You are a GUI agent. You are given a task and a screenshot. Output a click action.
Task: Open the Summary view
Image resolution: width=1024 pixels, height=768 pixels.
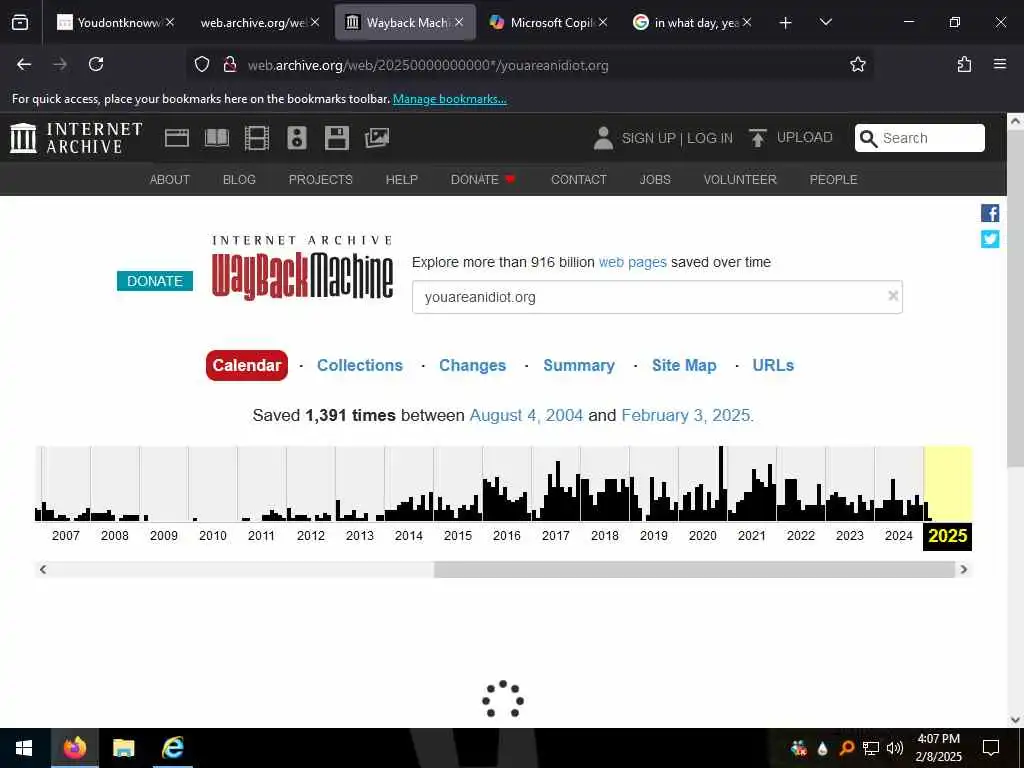coord(579,365)
